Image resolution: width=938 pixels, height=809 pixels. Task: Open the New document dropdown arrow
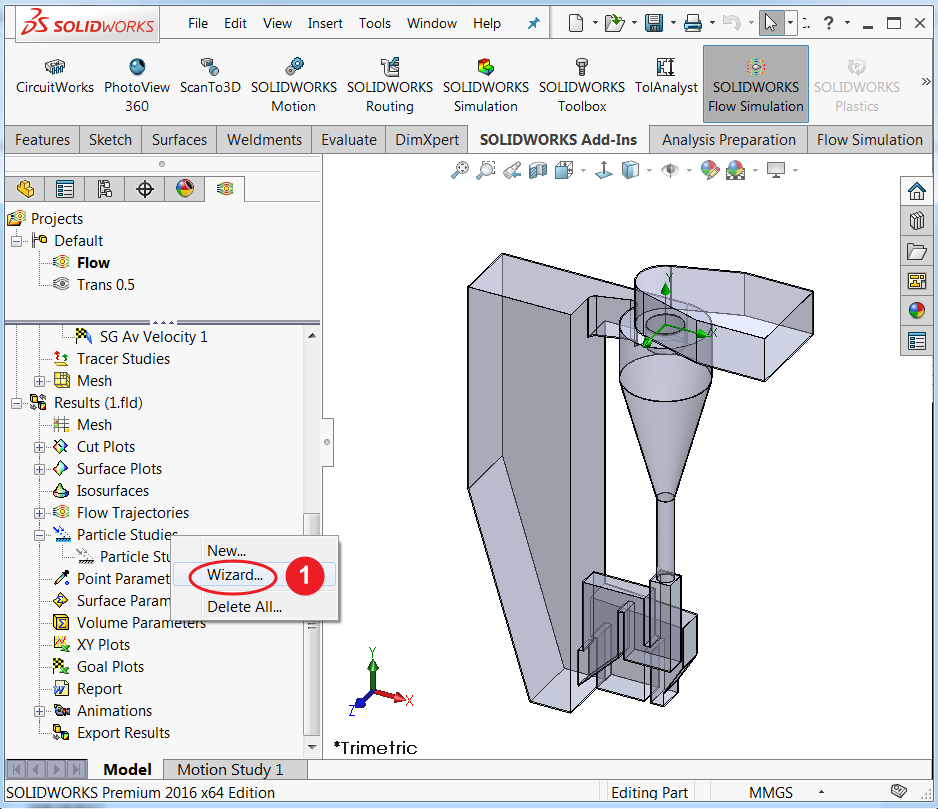point(595,23)
